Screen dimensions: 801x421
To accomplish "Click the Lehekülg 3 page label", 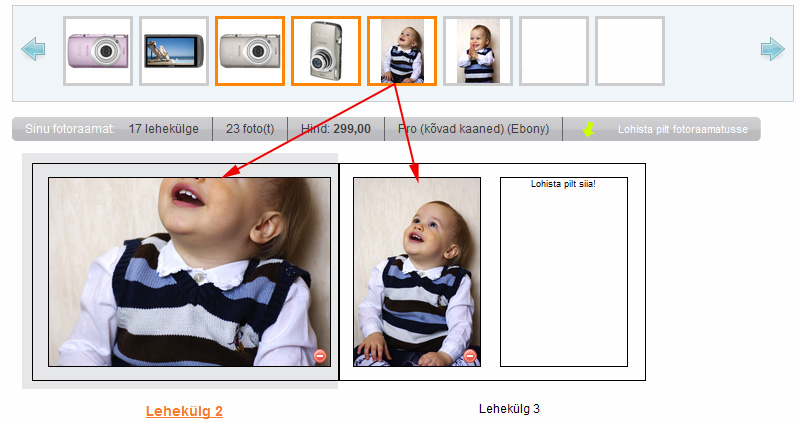I will click(509, 409).
